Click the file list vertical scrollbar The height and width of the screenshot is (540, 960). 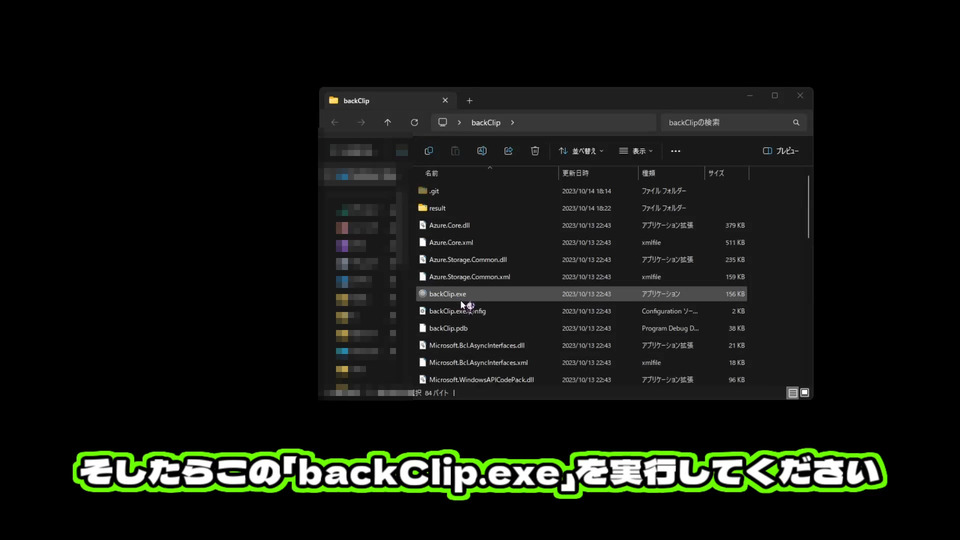tap(808, 207)
